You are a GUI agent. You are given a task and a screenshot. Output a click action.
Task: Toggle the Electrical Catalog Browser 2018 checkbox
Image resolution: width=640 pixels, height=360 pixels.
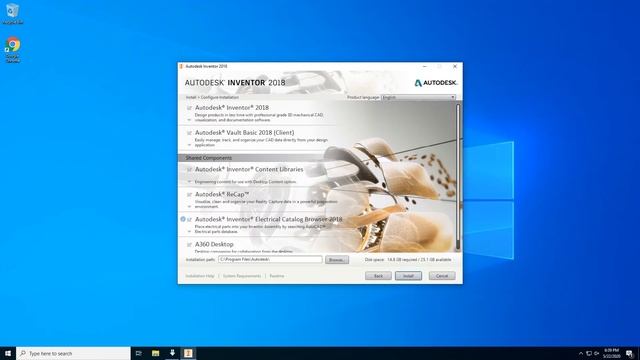pyautogui.click(x=189, y=220)
